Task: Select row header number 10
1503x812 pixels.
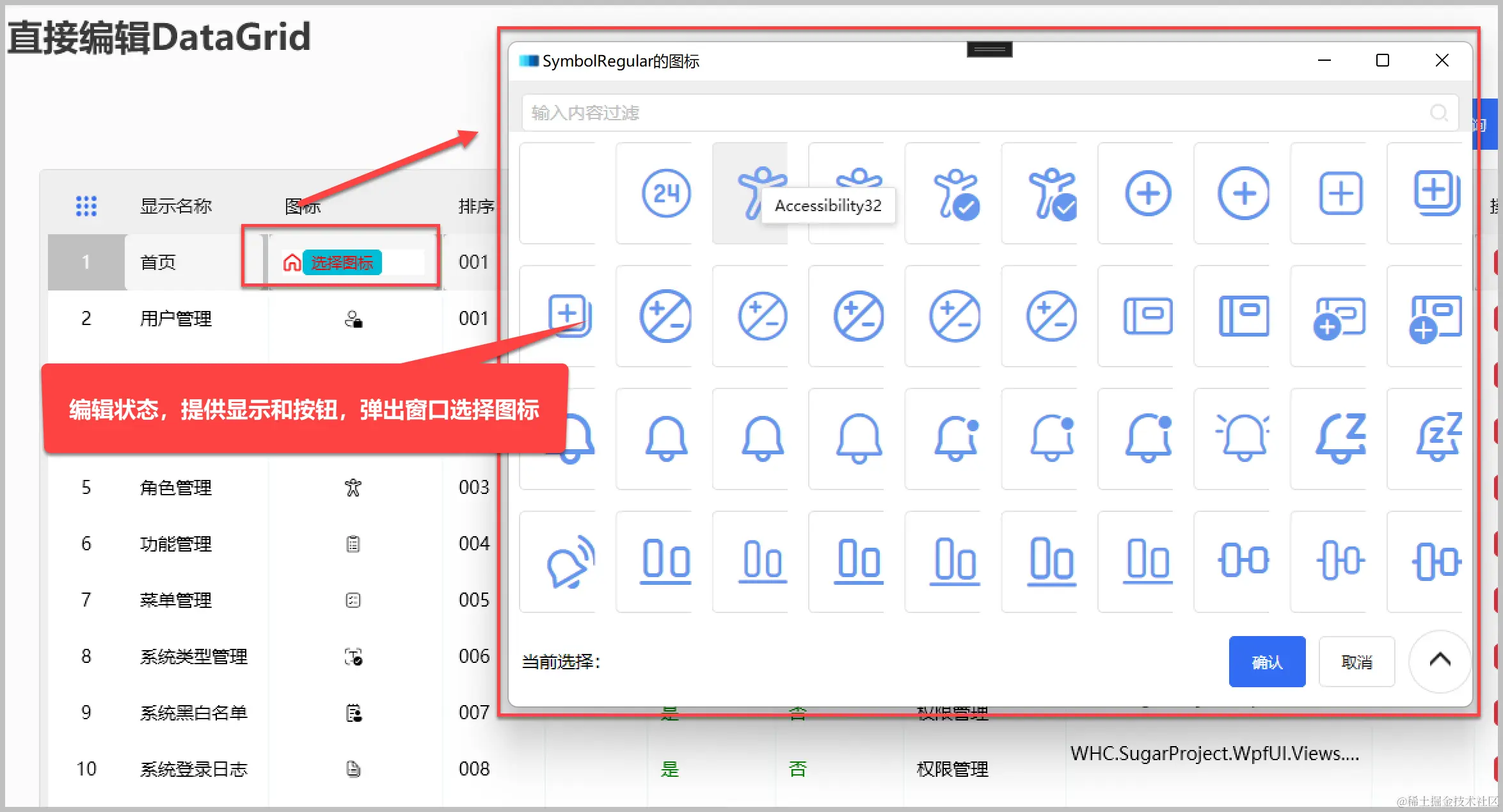Action: [86, 768]
